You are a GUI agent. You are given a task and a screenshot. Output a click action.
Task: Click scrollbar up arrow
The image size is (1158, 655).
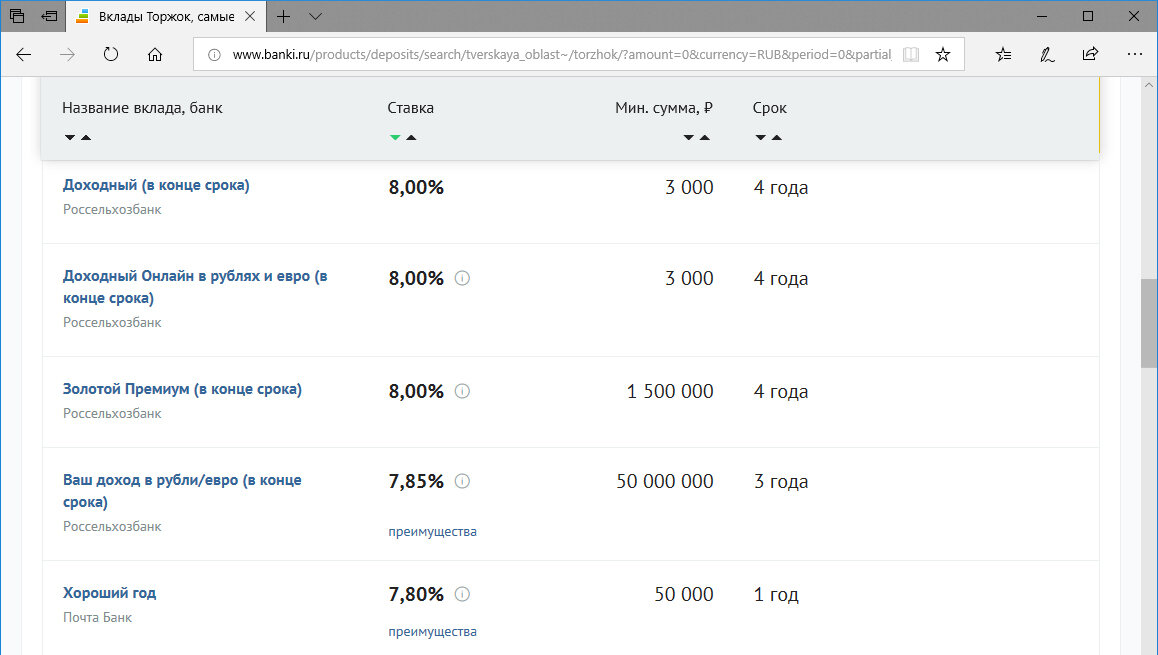coord(1148,85)
